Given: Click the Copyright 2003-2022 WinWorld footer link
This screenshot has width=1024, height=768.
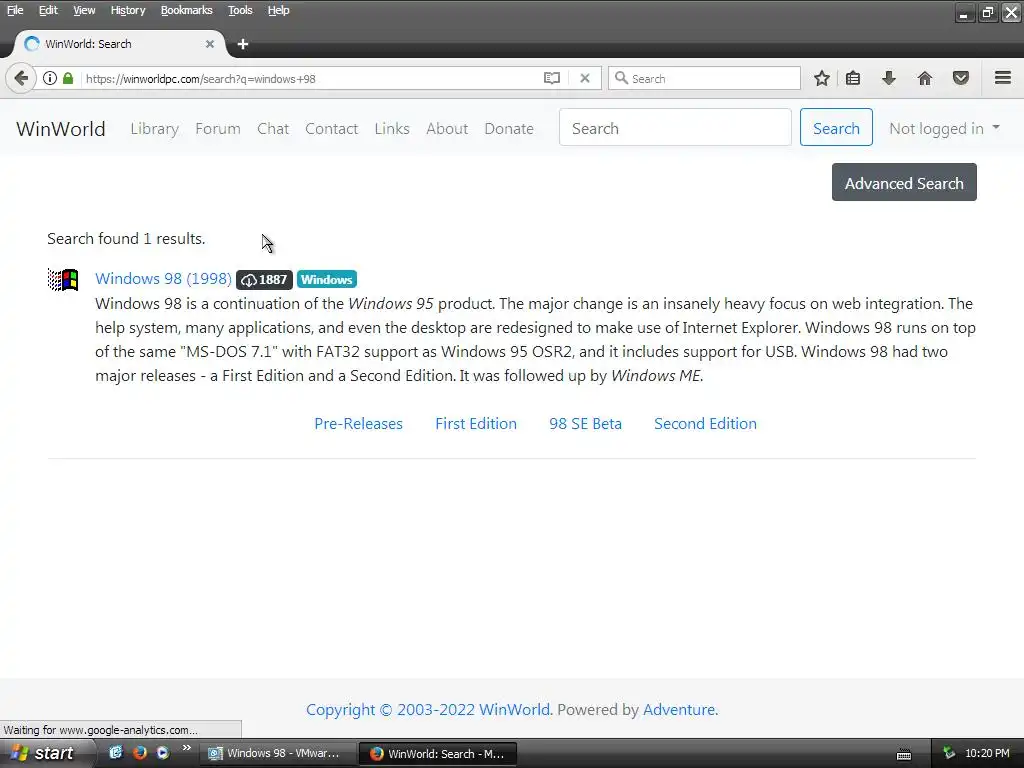Looking at the screenshot, I should click(428, 710).
